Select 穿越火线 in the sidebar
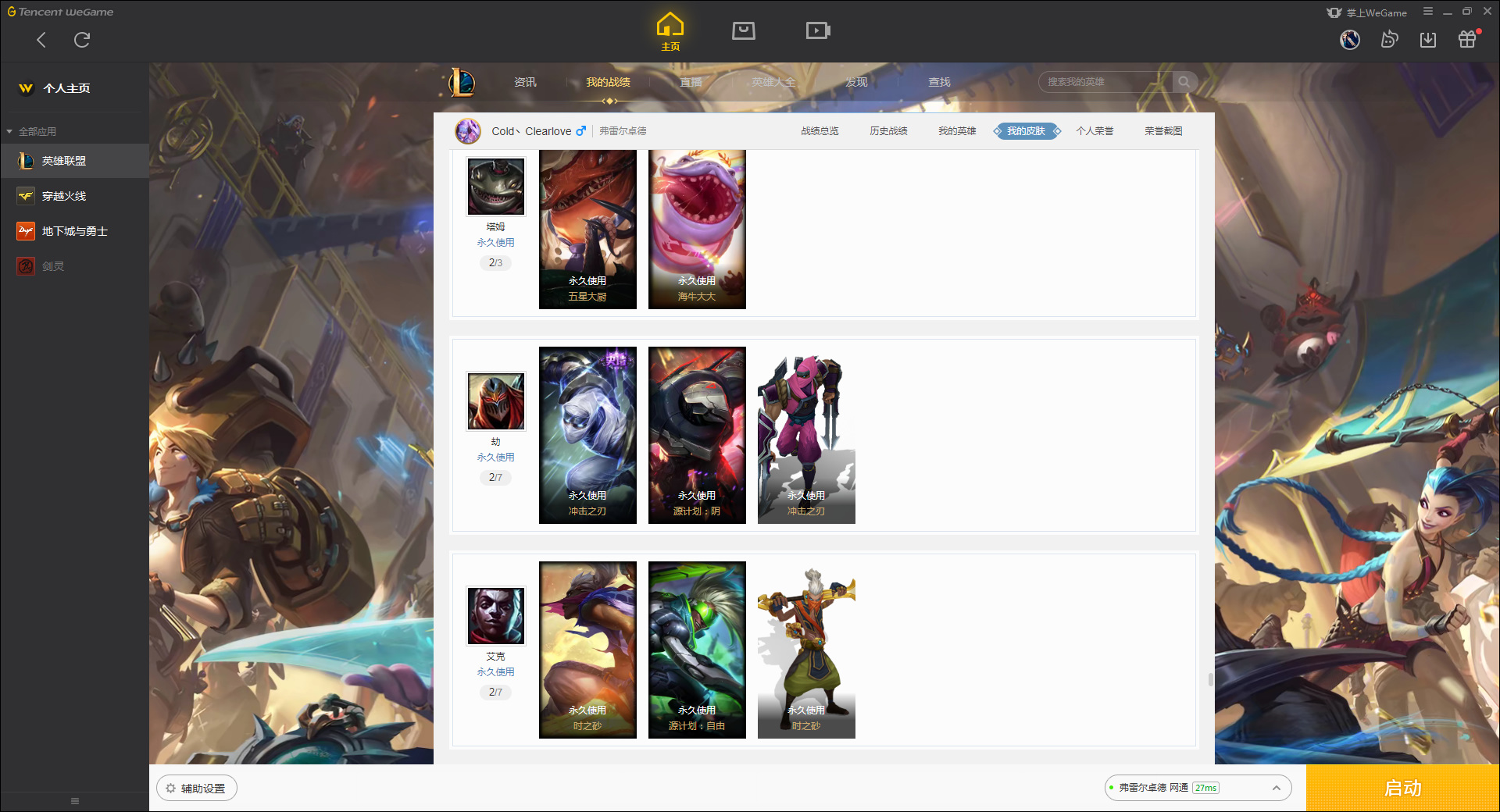 (74, 196)
